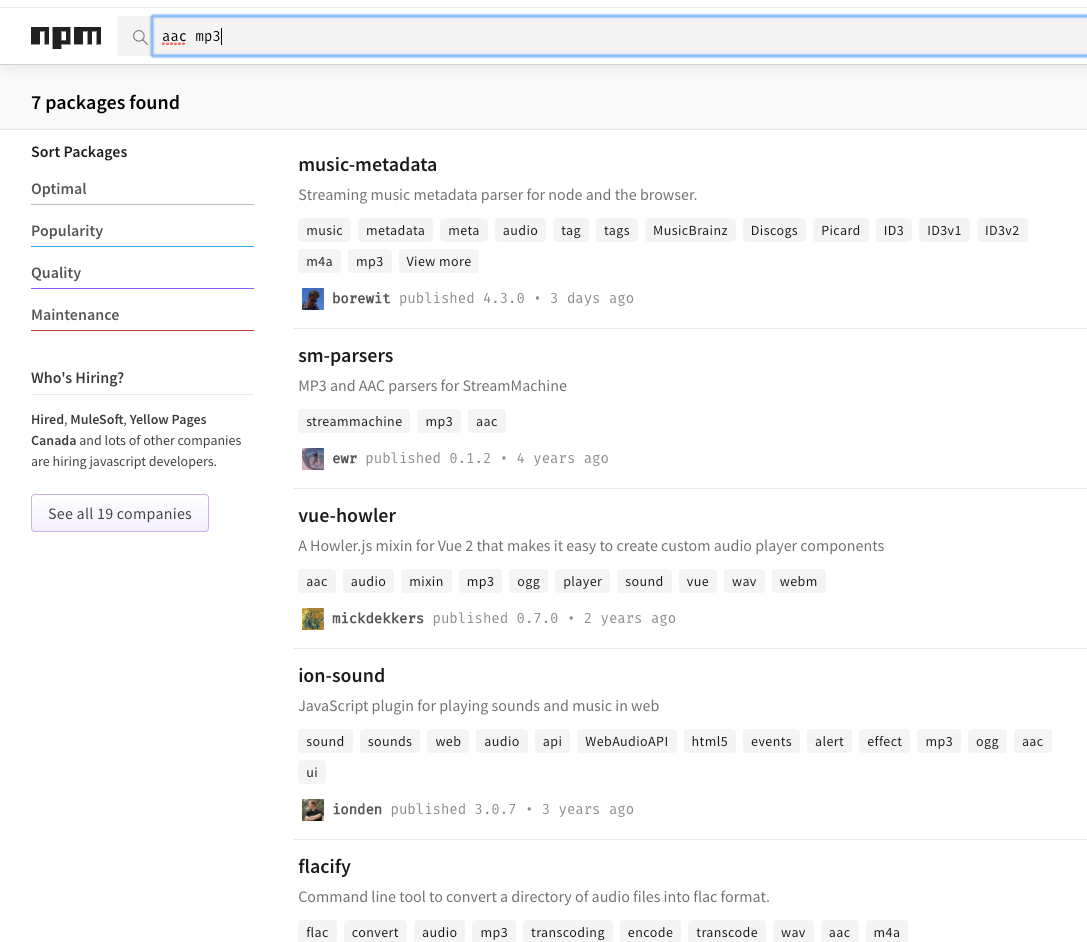Open the ion-sound package
Viewport: 1087px width, 942px height.
pyautogui.click(x=341, y=676)
